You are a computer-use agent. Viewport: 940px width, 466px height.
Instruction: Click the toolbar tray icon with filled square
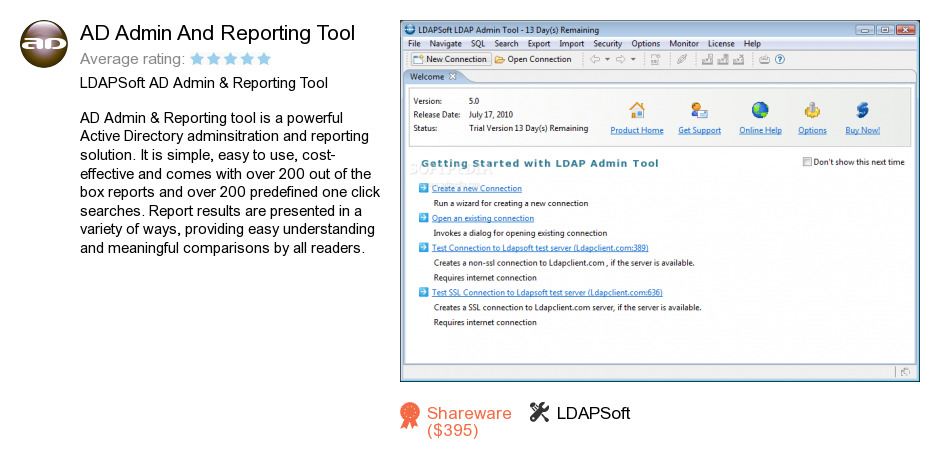[723, 59]
